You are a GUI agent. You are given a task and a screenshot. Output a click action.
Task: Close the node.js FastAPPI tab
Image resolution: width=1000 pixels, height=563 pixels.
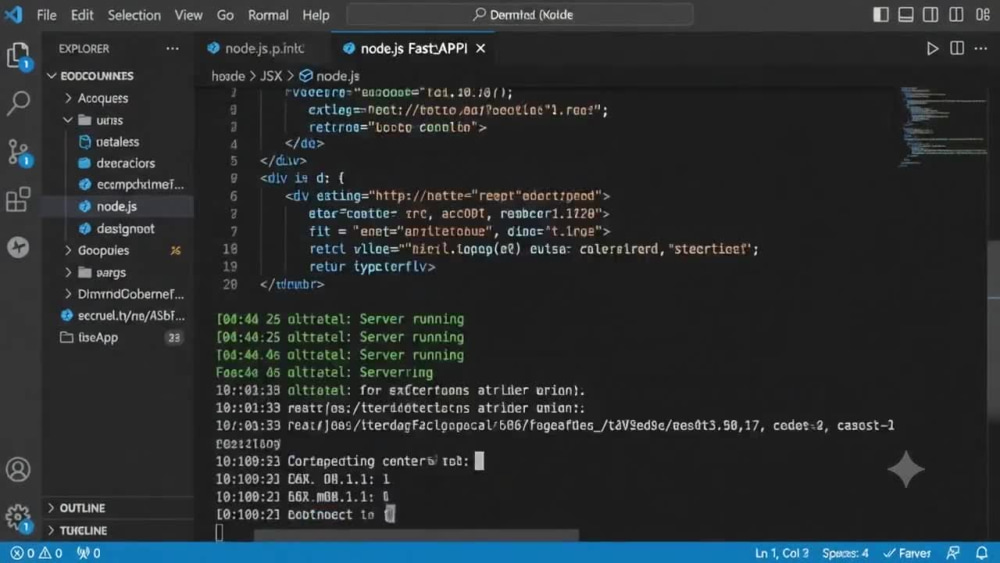481,48
